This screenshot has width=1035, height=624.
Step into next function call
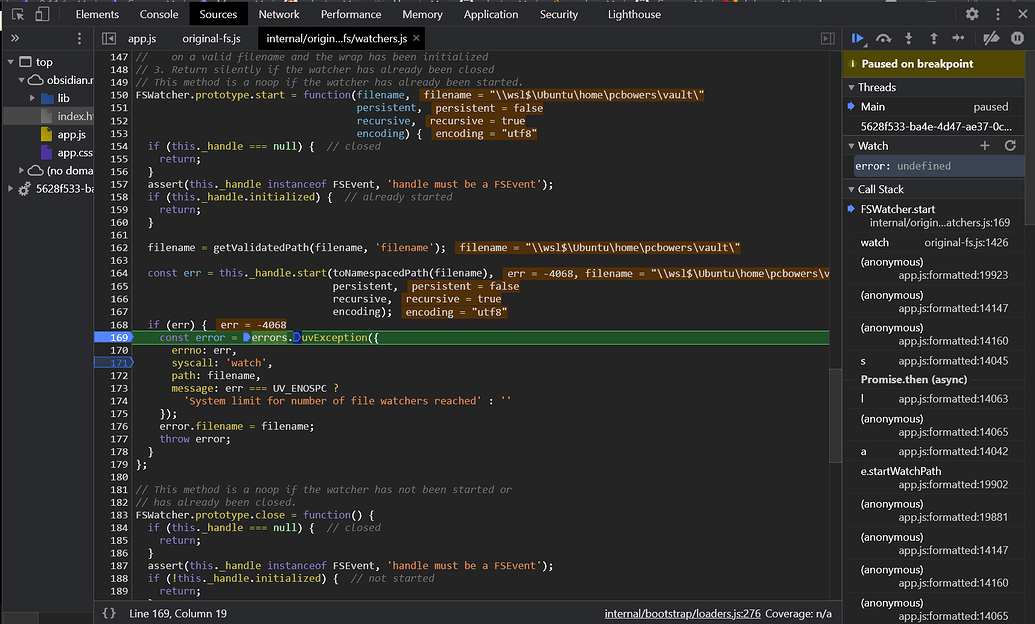[908, 38]
